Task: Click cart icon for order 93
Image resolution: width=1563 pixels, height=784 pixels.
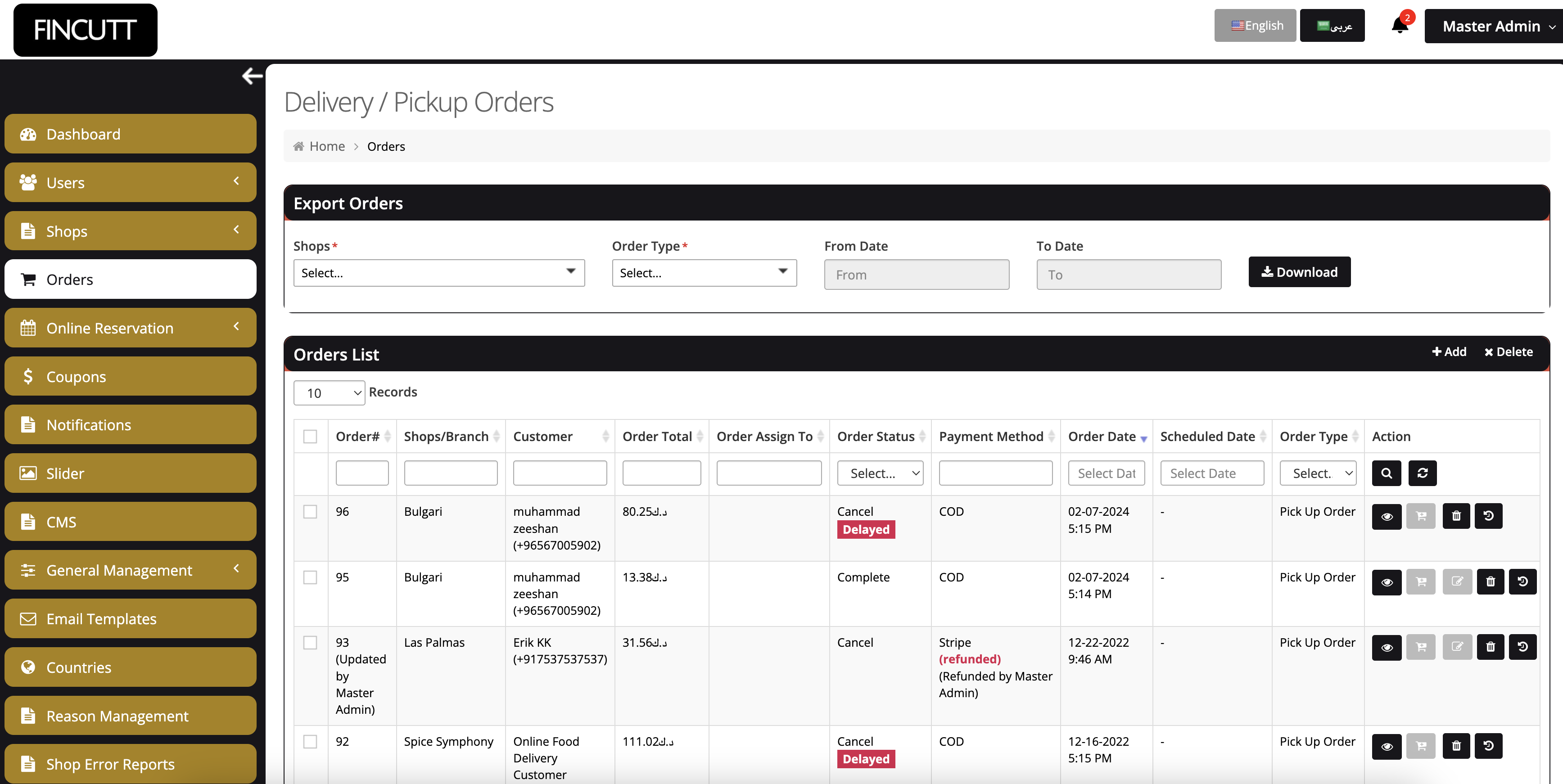Action: click(x=1420, y=647)
